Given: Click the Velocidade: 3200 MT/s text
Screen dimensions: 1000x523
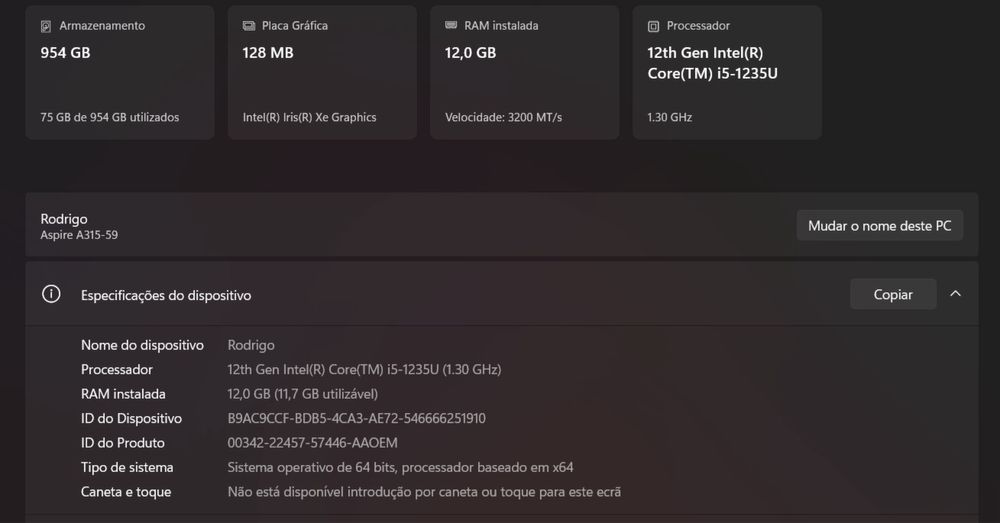Looking at the screenshot, I should pos(503,117).
